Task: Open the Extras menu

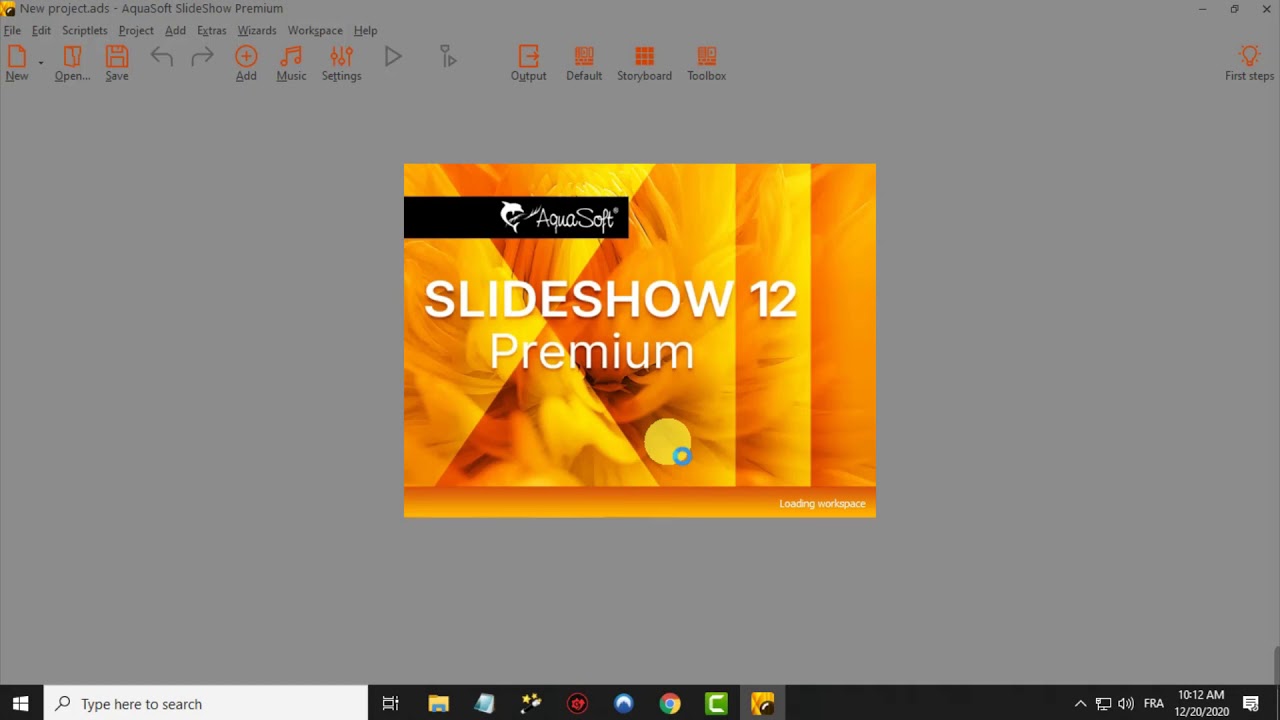Action: click(x=211, y=30)
